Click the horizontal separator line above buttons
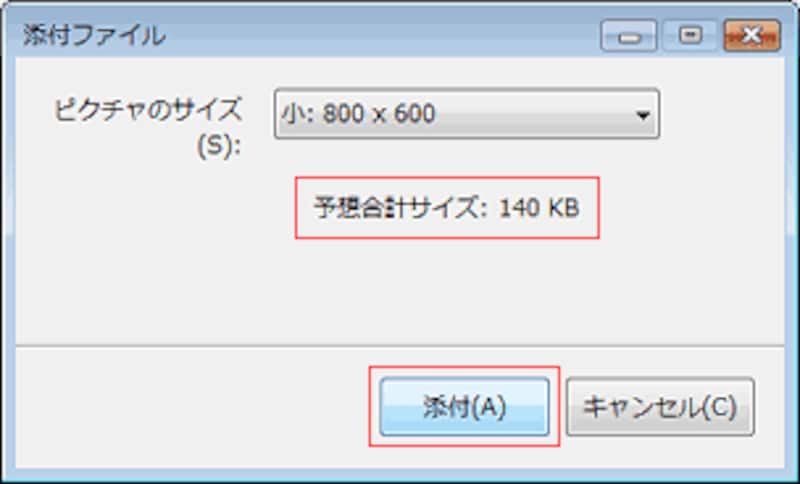 pos(400,346)
